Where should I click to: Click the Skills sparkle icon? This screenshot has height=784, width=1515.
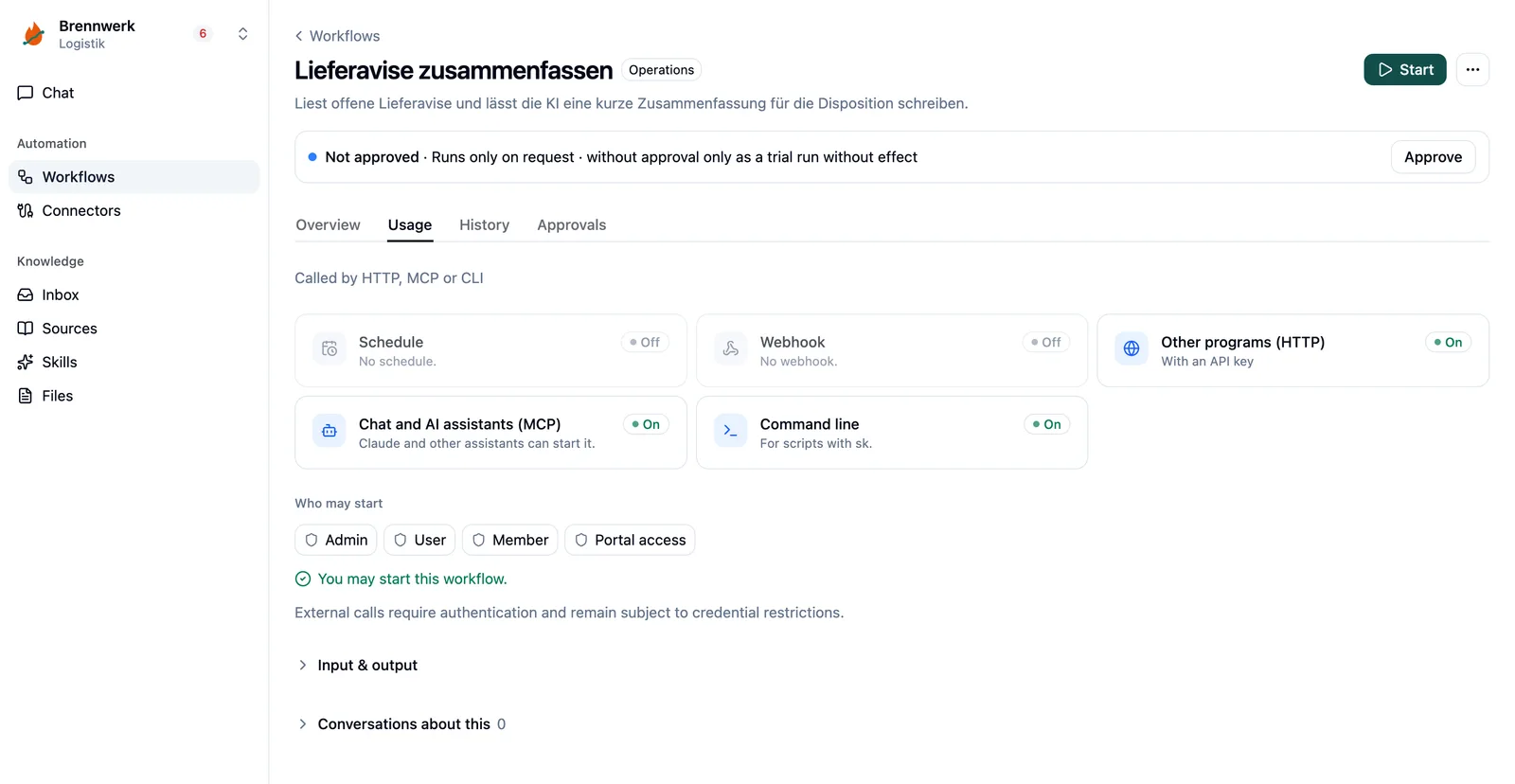pyautogui.click(x=26, y=362)
